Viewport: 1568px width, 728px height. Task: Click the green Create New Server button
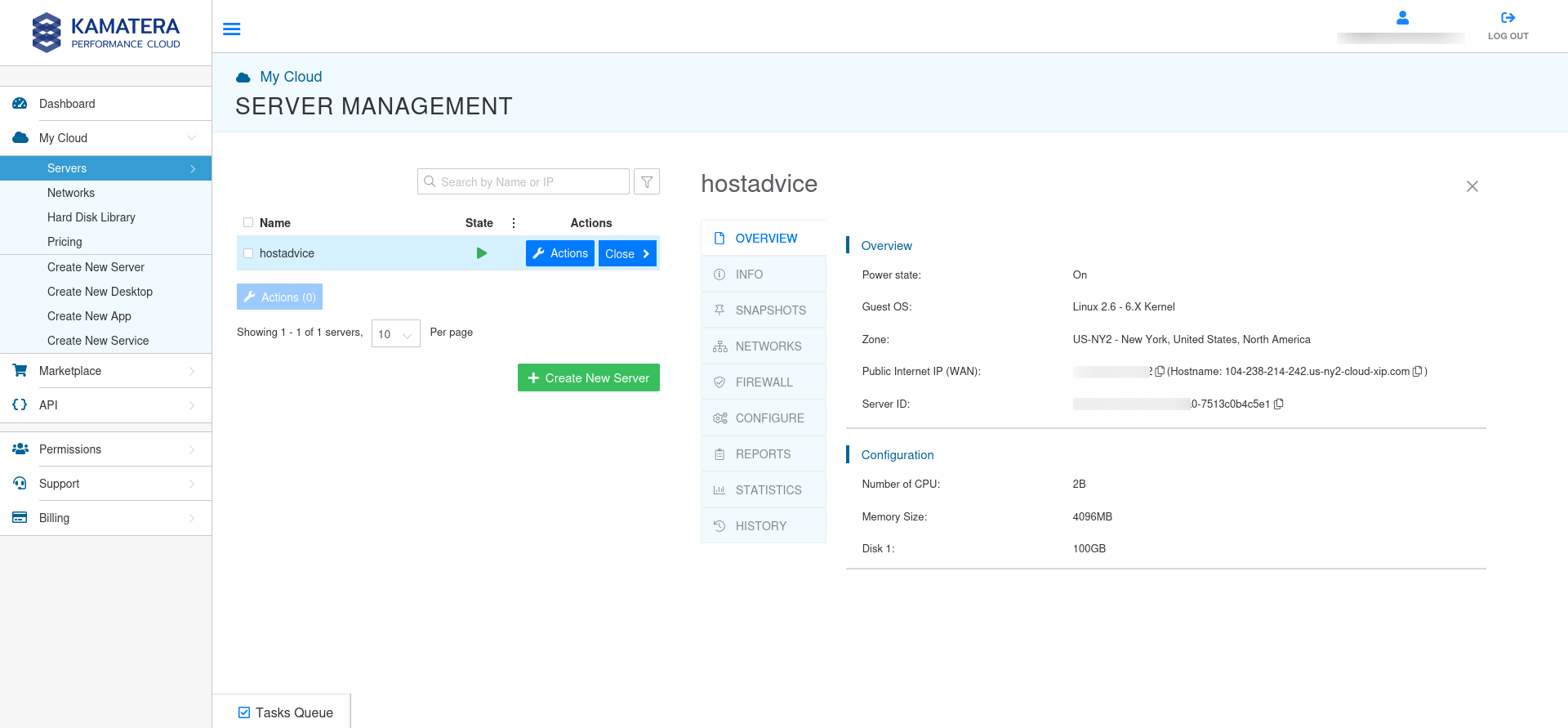589,377
